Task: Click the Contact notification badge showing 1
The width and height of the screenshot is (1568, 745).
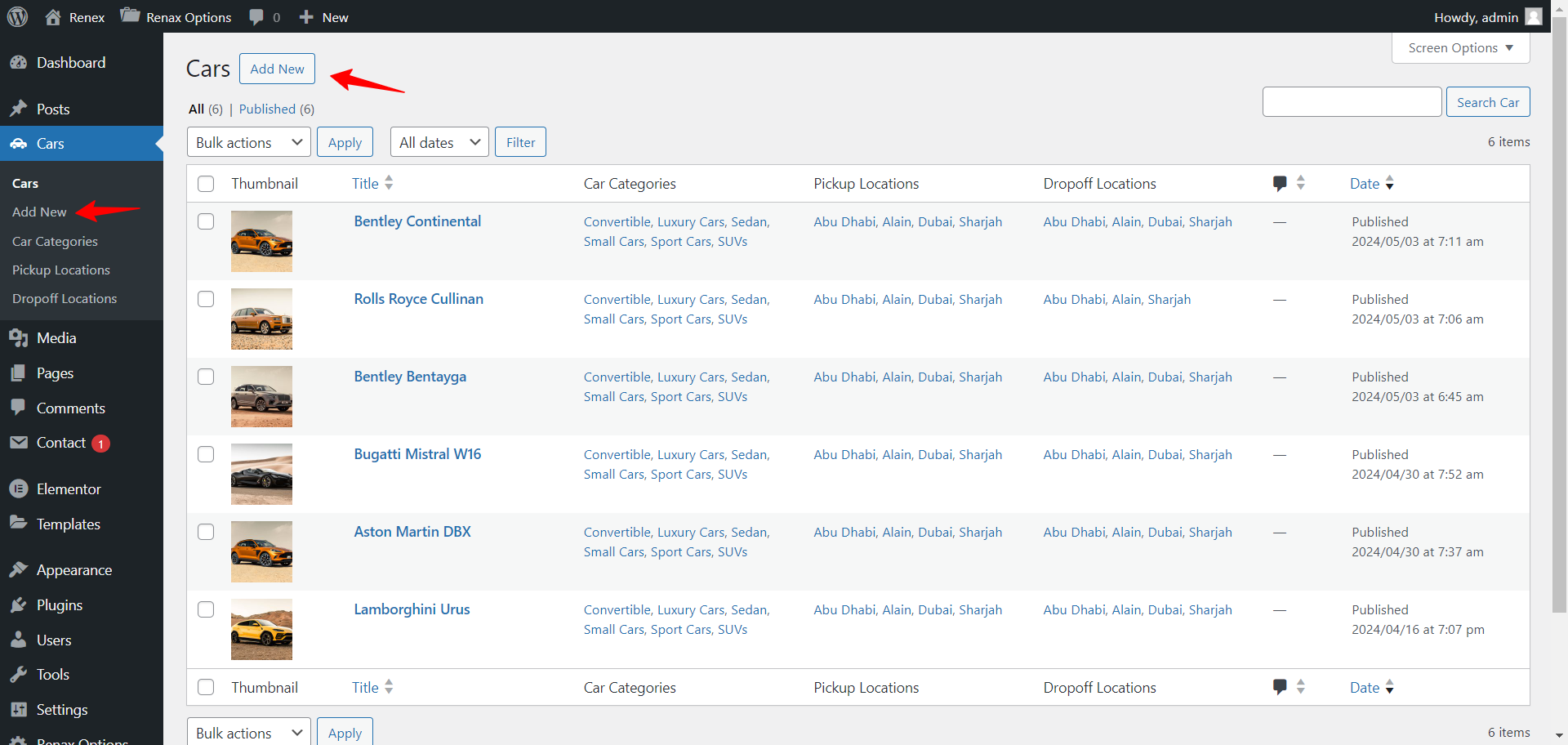Action: click(x=100, y=444)
